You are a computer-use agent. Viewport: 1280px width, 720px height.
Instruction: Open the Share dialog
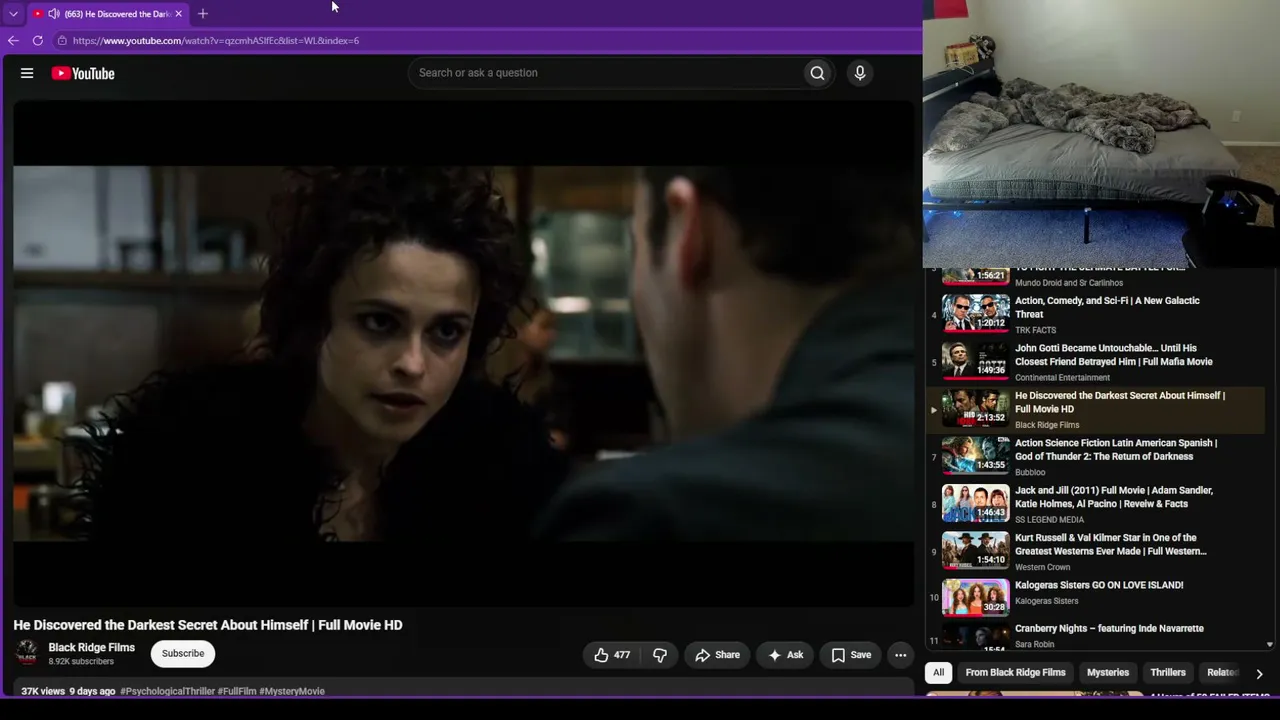717,655
